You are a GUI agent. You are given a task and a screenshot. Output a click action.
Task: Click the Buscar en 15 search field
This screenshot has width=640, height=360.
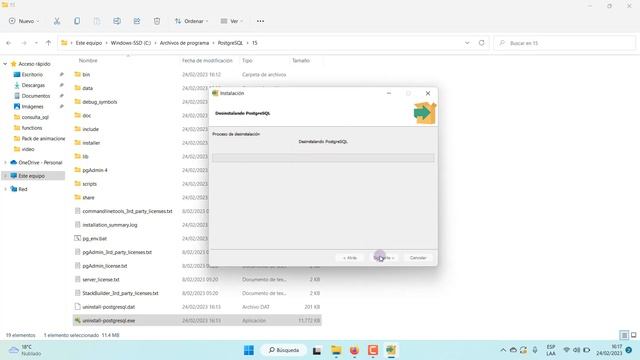tap(565, 43)
